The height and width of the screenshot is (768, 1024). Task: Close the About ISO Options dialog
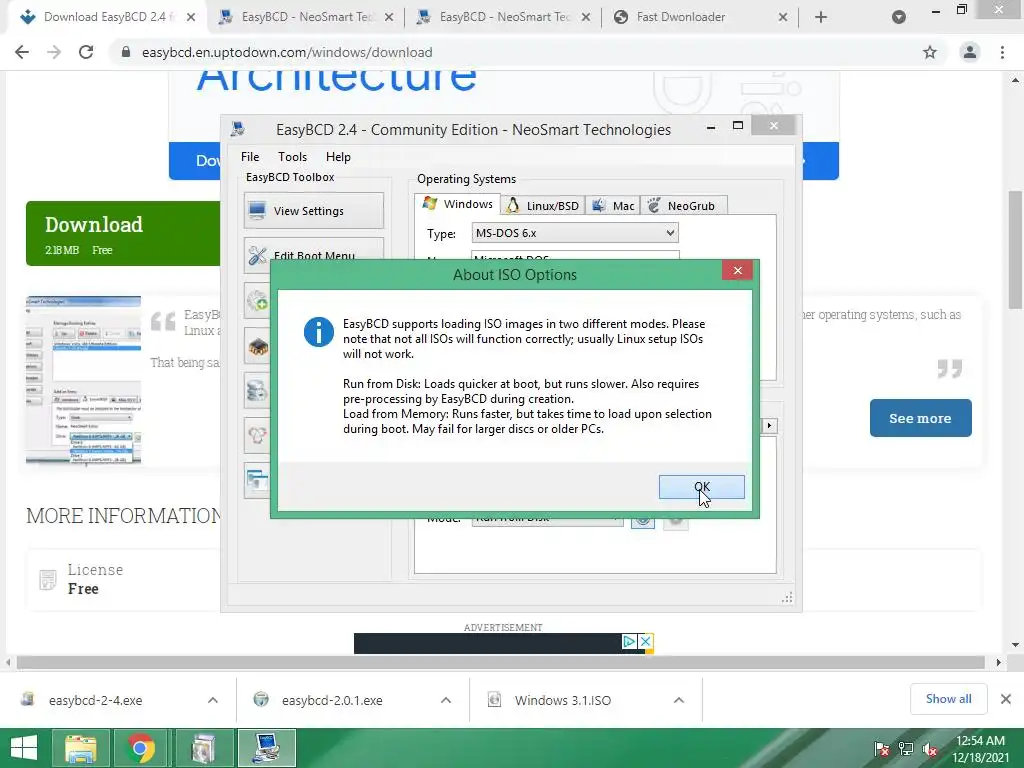[x=737, y=270]
